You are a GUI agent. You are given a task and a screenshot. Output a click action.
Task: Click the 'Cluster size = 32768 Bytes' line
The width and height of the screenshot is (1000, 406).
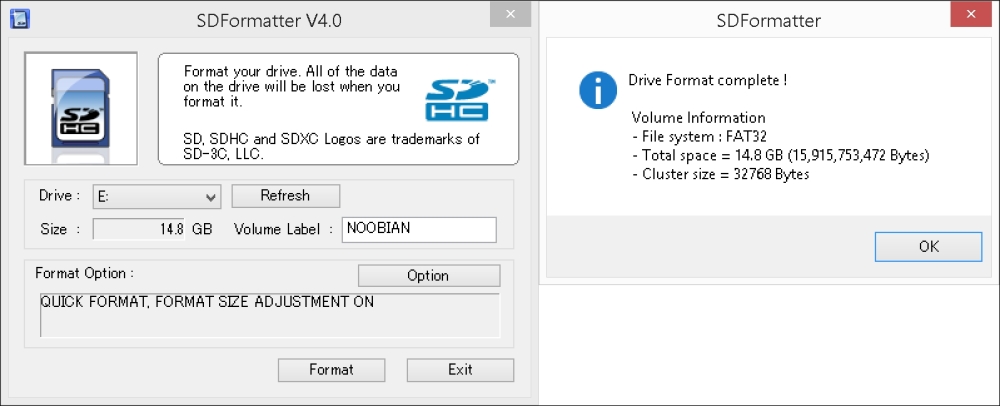coord(721,174)
